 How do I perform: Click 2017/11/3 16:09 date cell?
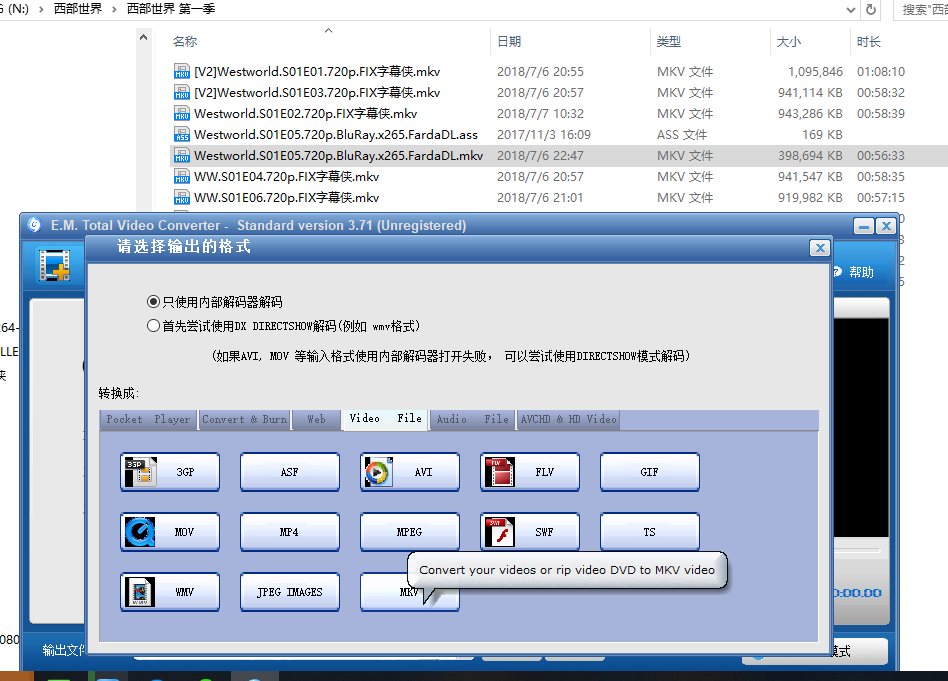point(544,134)
